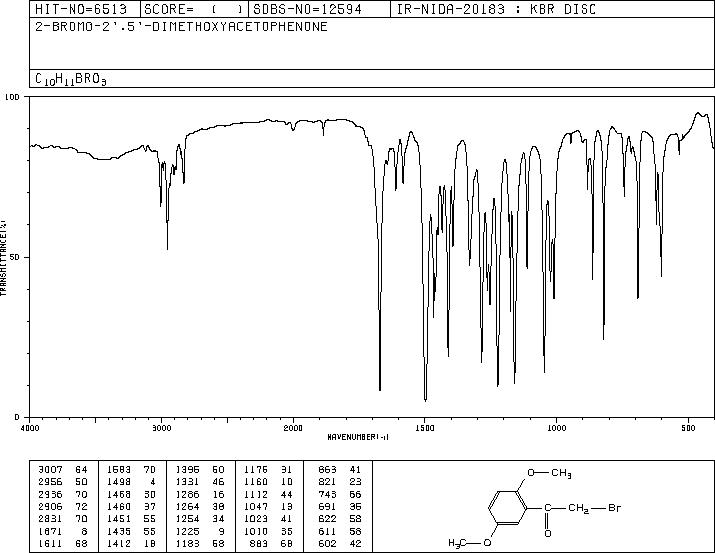Click the 2000 x-axis tick label

coord(293,428)
